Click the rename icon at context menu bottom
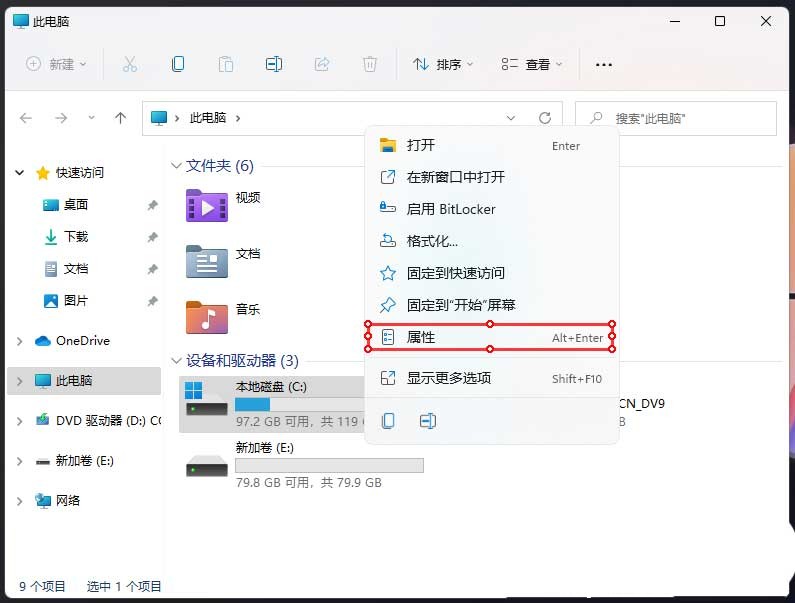This screenshot has width=795, height=603. click(427, 421)
